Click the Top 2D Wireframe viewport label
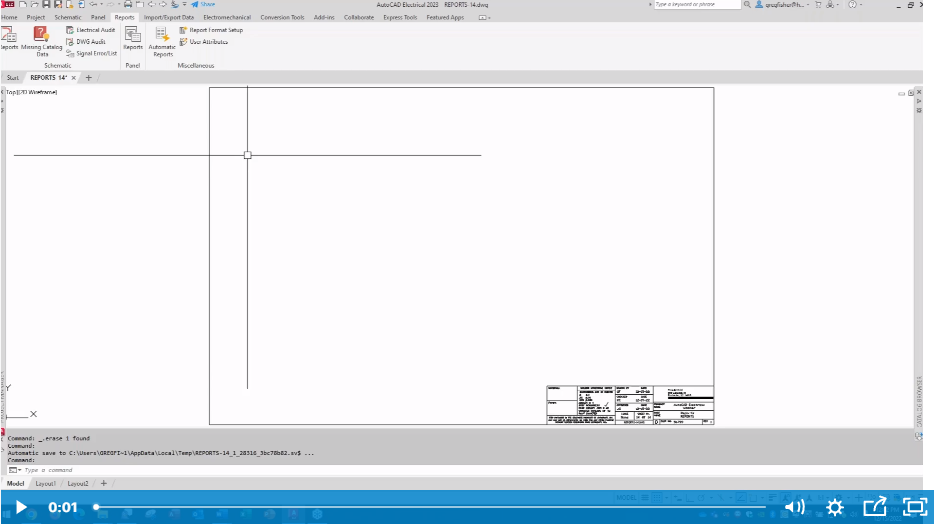934x524 pixels. (x=32, y=92)
